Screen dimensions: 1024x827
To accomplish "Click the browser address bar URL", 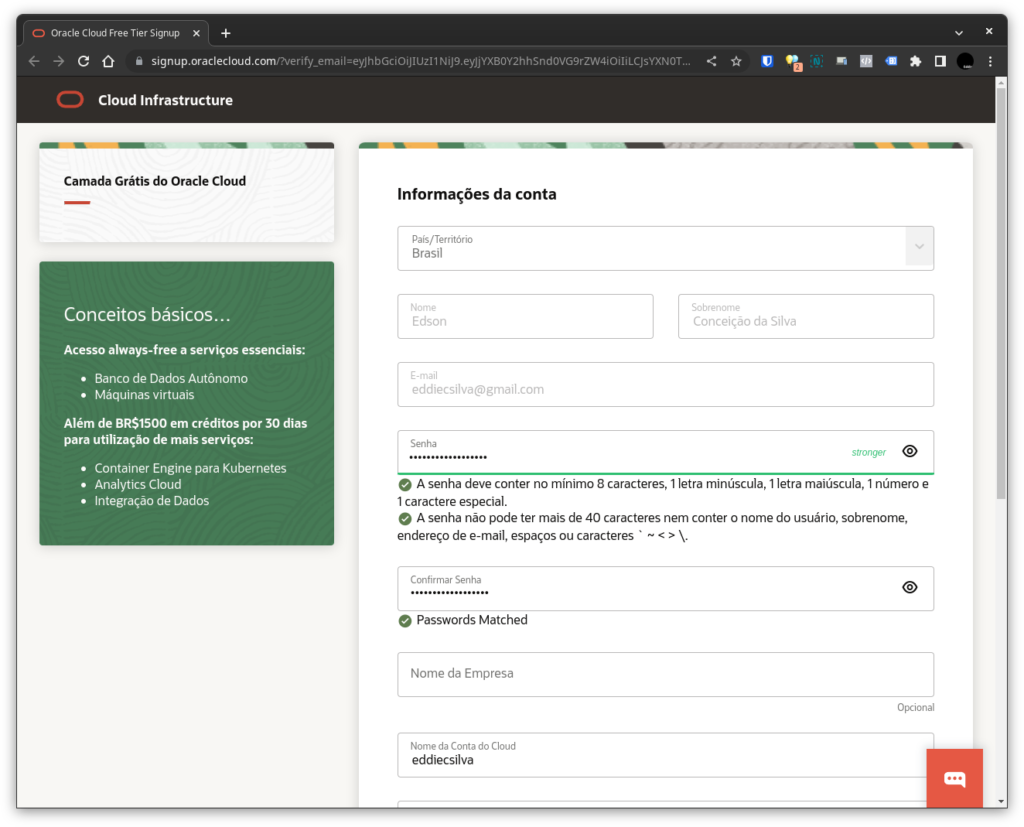I will coord(421,61).
